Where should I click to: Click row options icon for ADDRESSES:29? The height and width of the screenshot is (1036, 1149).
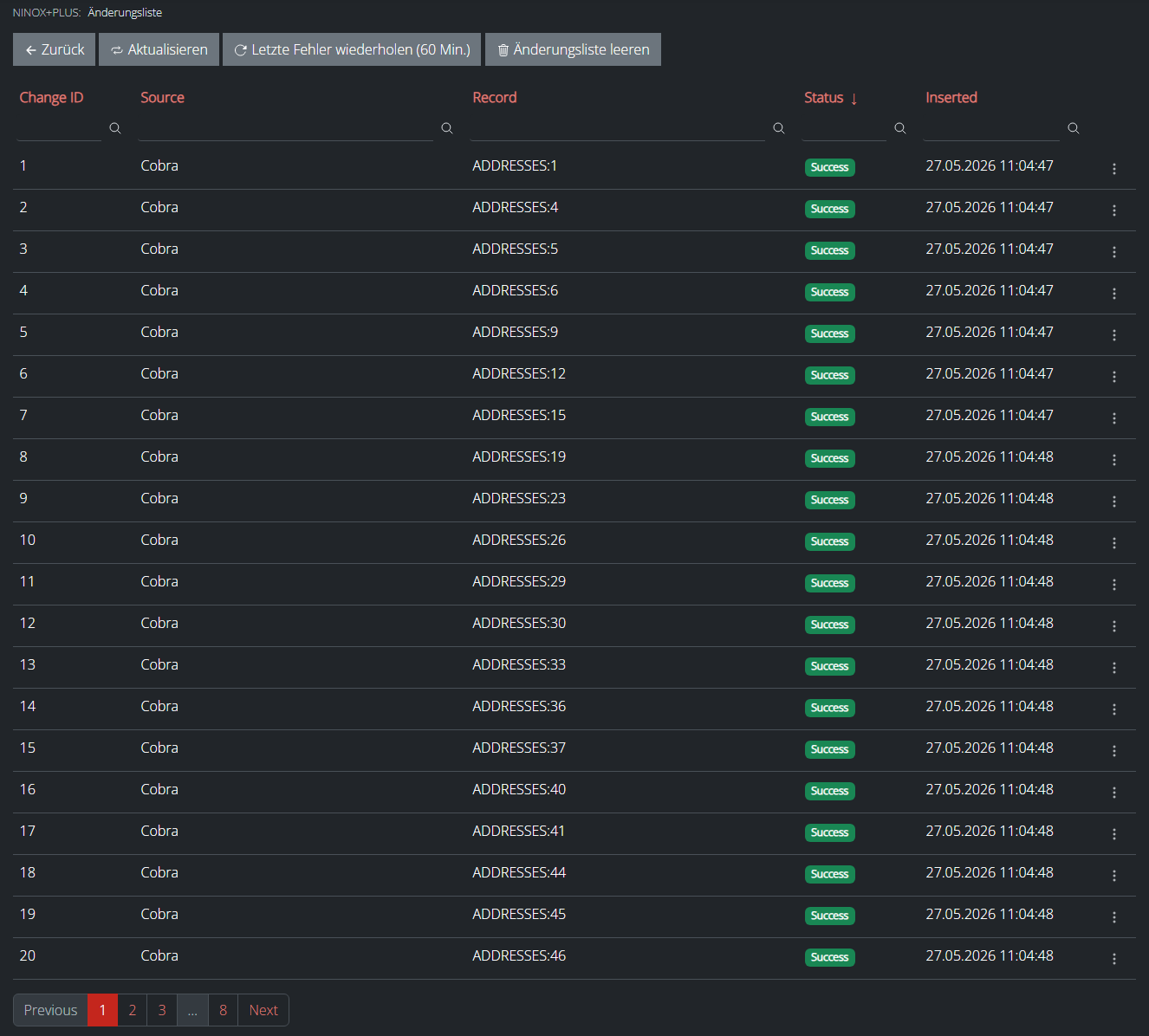point(1114,585)
